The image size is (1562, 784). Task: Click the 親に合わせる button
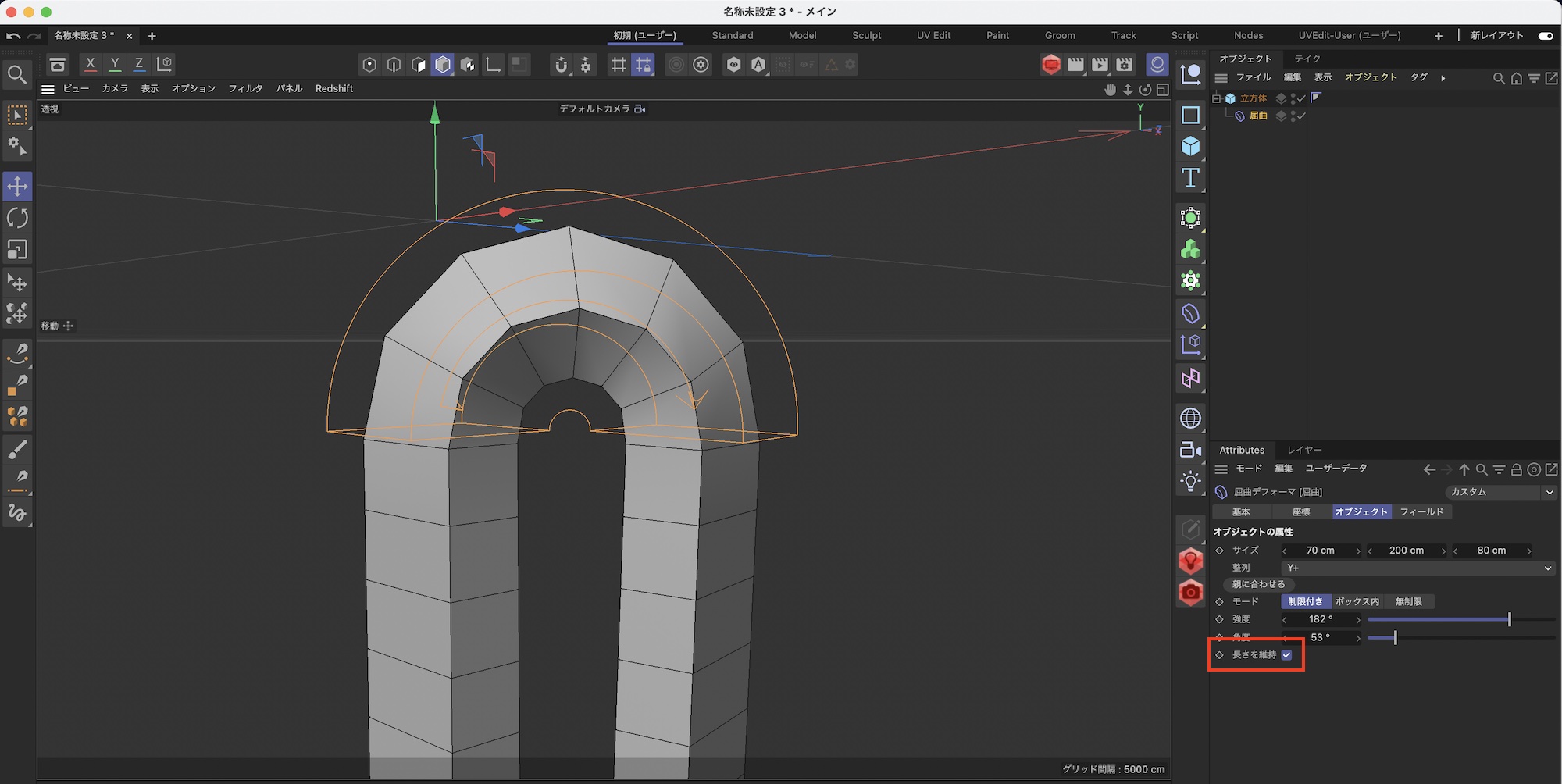[x=1257, y=585]
